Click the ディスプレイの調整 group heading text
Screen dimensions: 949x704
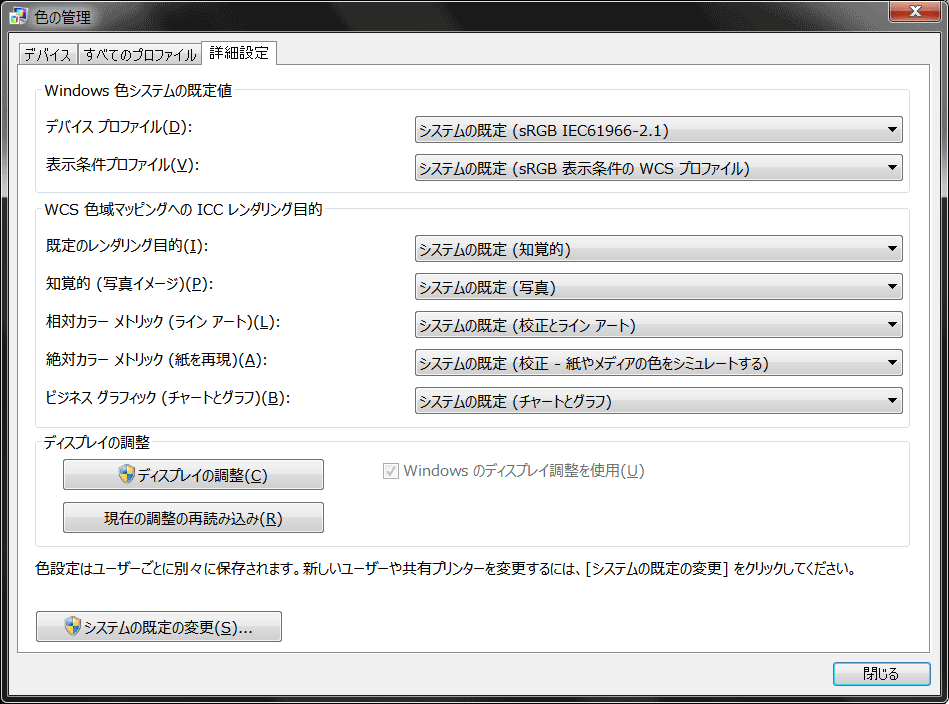click(97, 442)
